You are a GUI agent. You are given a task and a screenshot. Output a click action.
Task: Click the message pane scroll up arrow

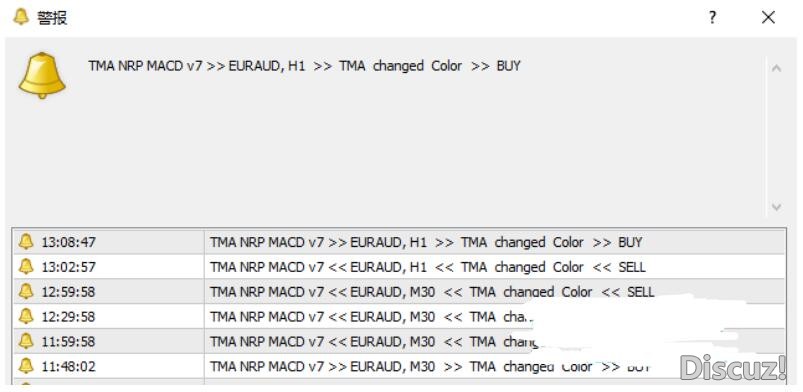click(x=776, y=68)
